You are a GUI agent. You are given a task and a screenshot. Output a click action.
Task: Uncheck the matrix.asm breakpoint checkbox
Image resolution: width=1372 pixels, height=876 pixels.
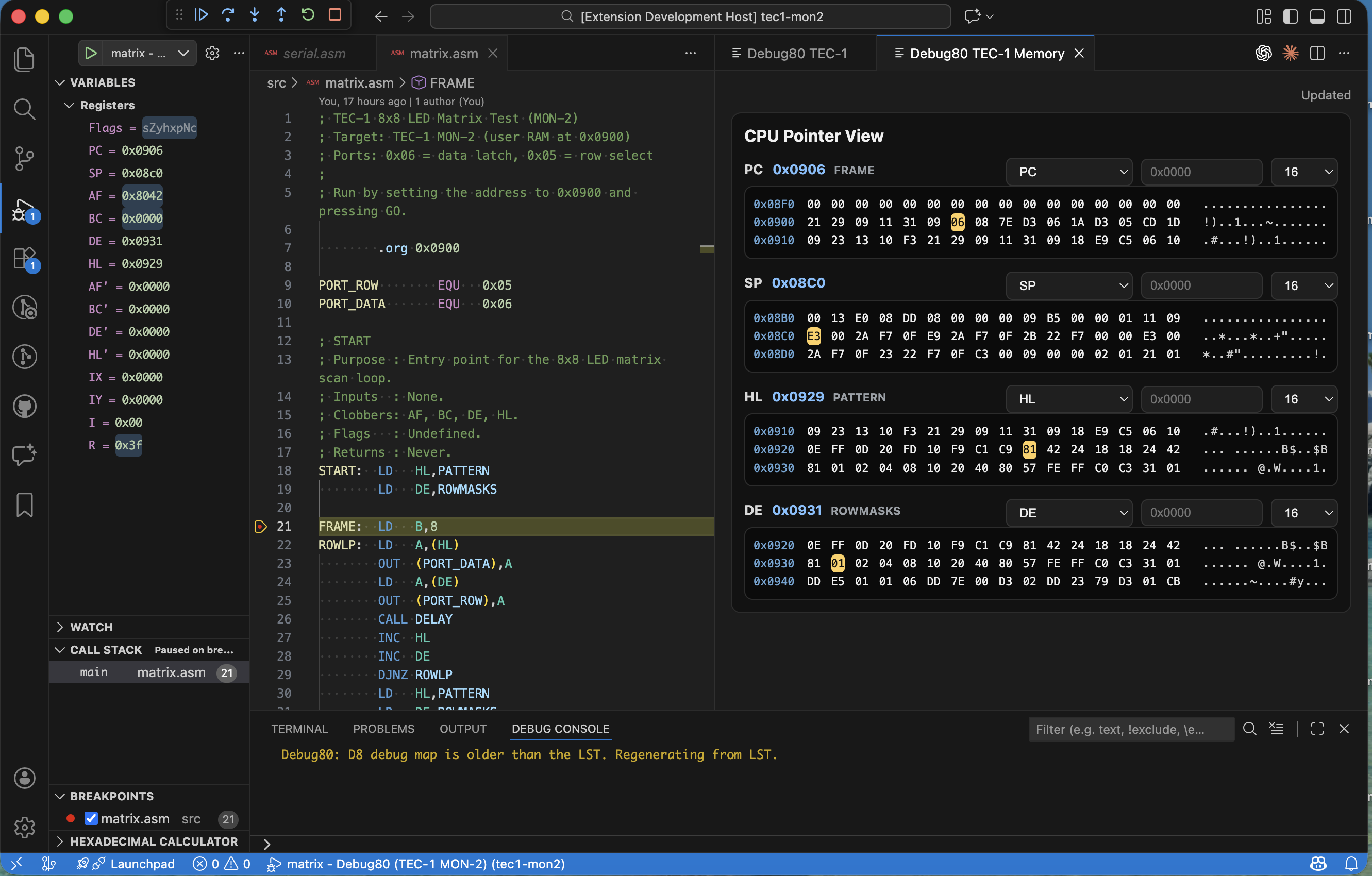[91, 818]
